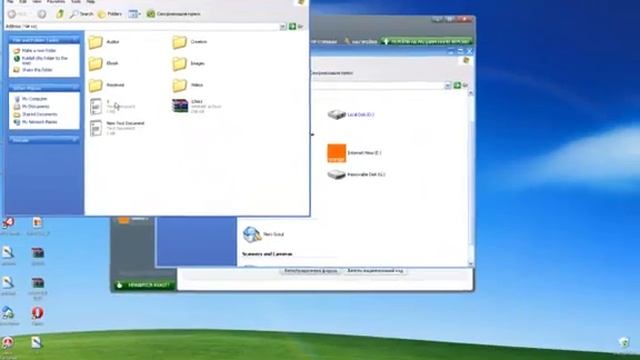Select Removable Disk (G:) in My Computer window
This screenshot has height=360, width=640.
coord(356,175)
